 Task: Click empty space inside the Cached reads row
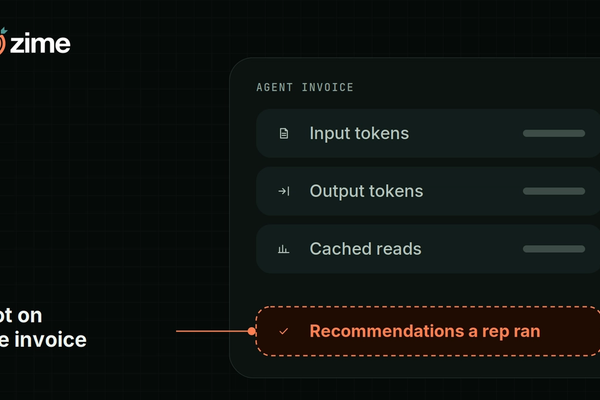(471, 249)
